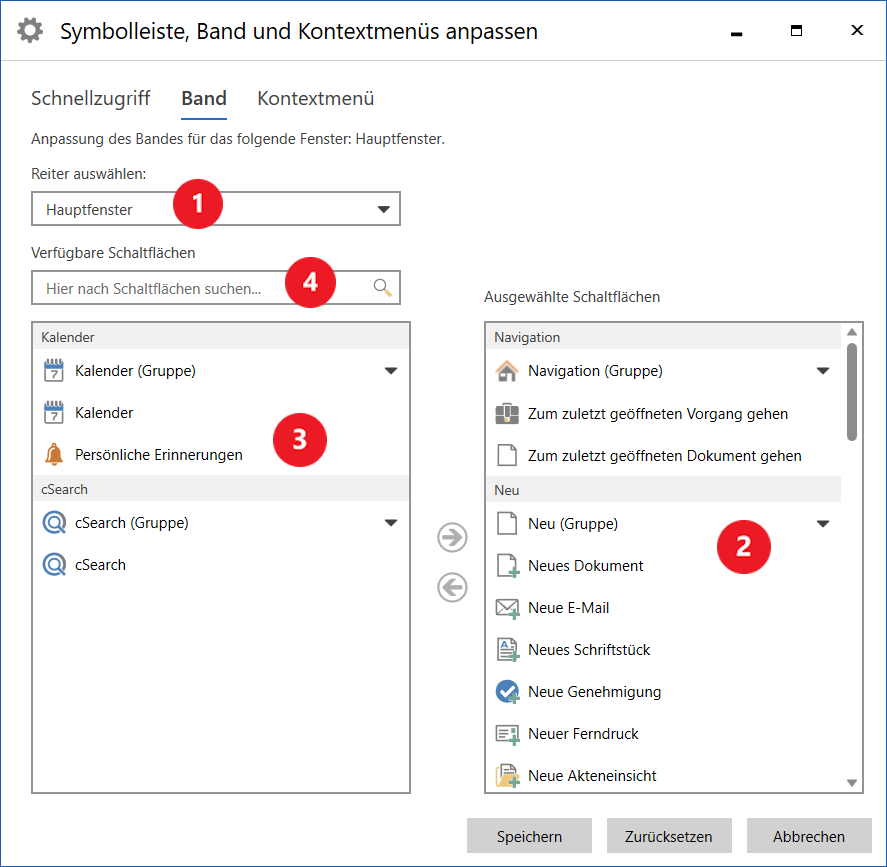Collapse the Neu (Gruppe) arrow

(x=823, y=523)
